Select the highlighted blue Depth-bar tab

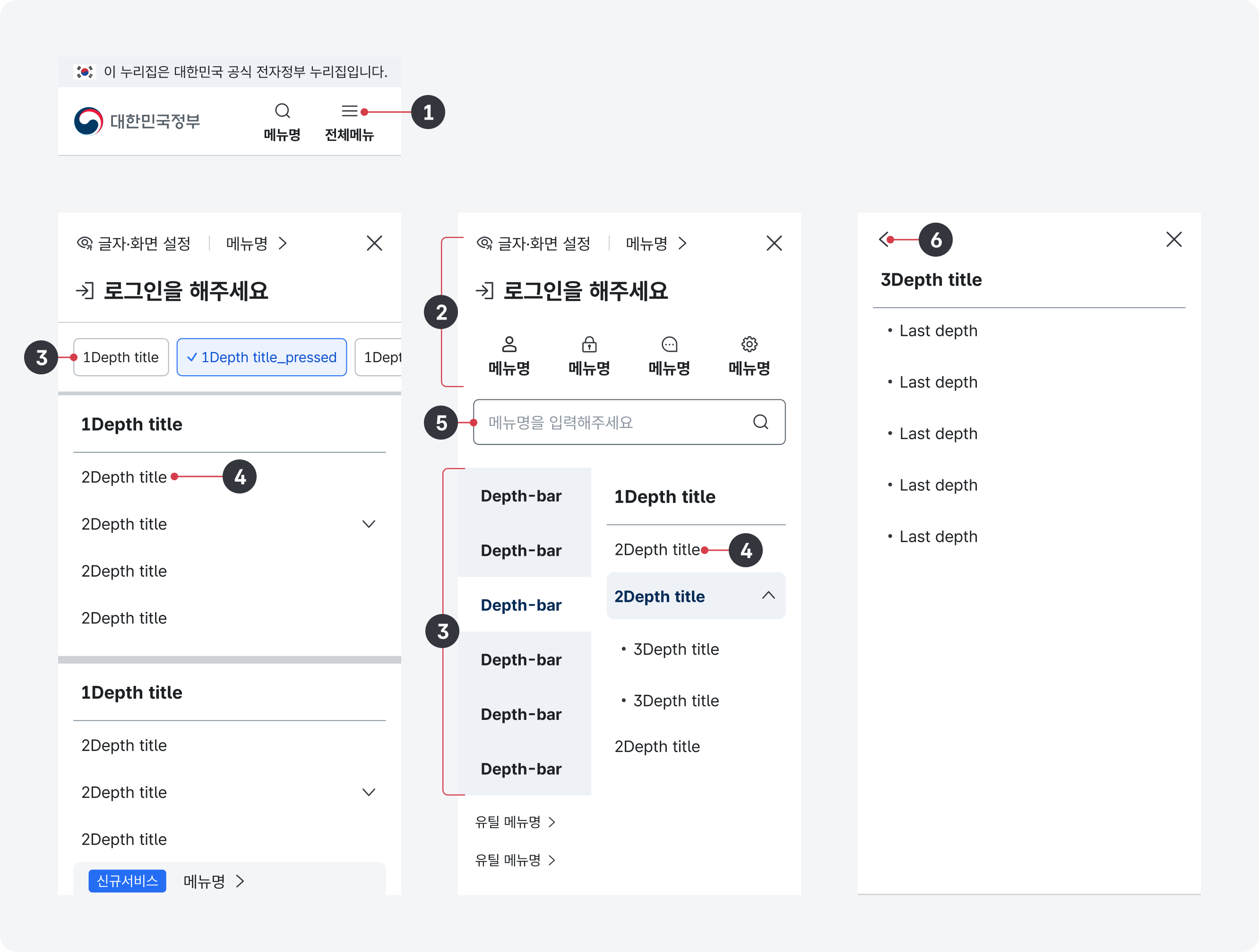tap(525, 605)
